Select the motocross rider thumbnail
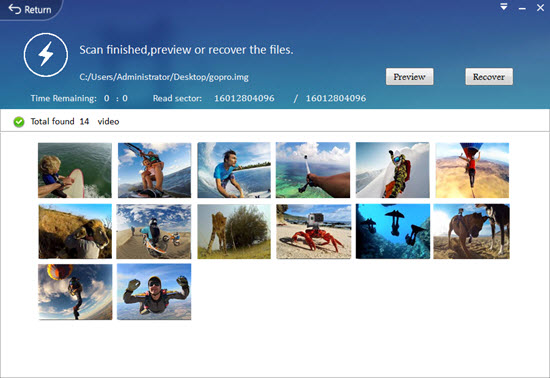Viewport: 550px width, 378px height. [154, 231]
